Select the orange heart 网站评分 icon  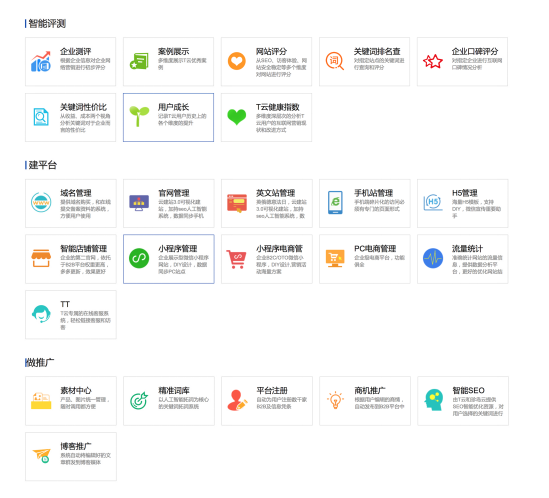pos(237,61)
